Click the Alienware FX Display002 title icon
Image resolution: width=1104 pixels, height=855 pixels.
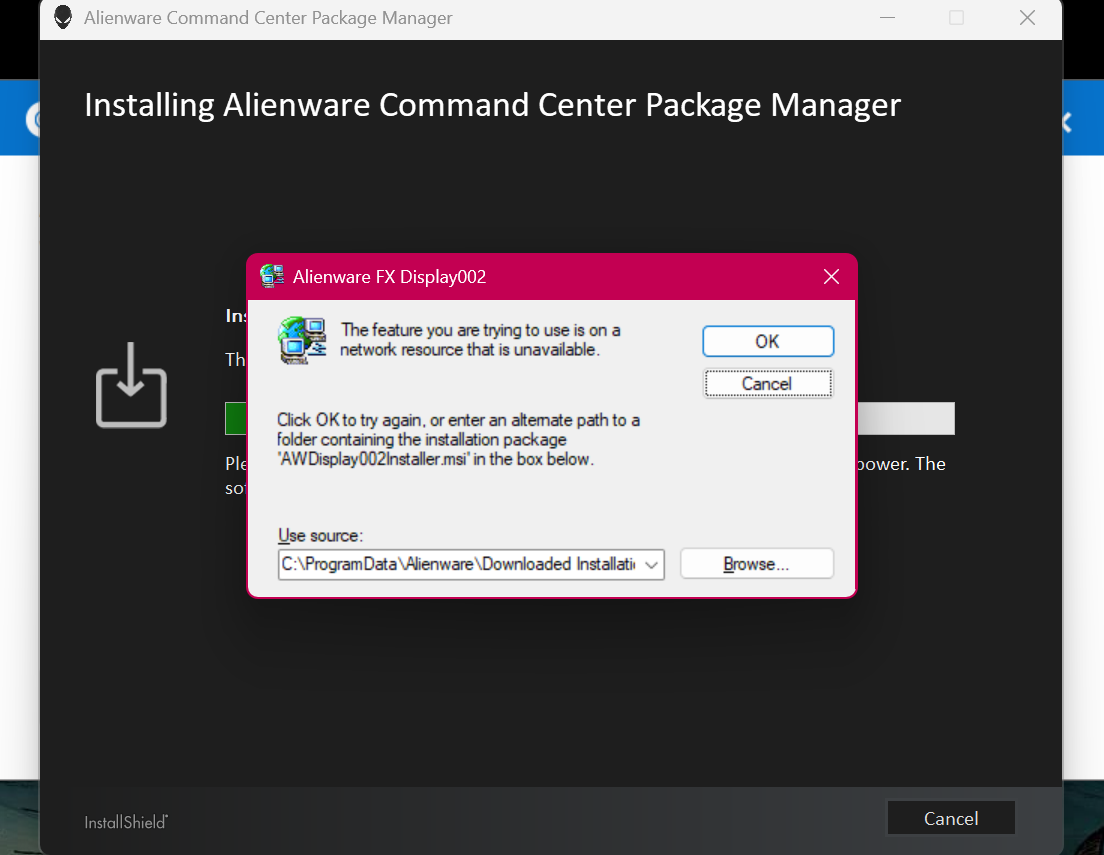coord(272,276)
